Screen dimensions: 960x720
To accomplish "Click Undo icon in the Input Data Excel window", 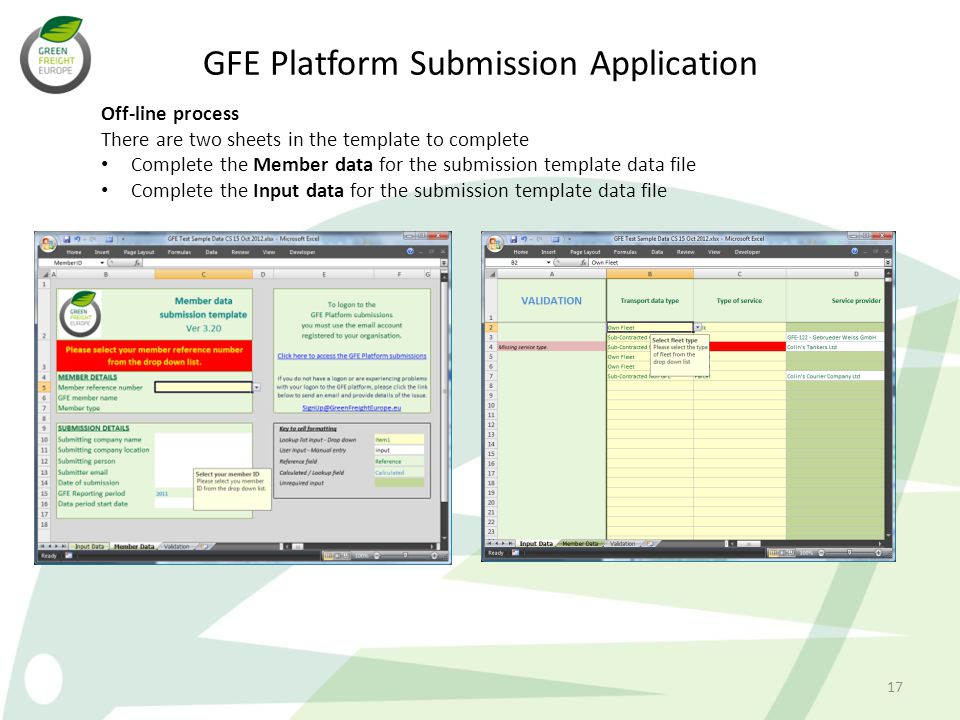I will click(525, 239).
